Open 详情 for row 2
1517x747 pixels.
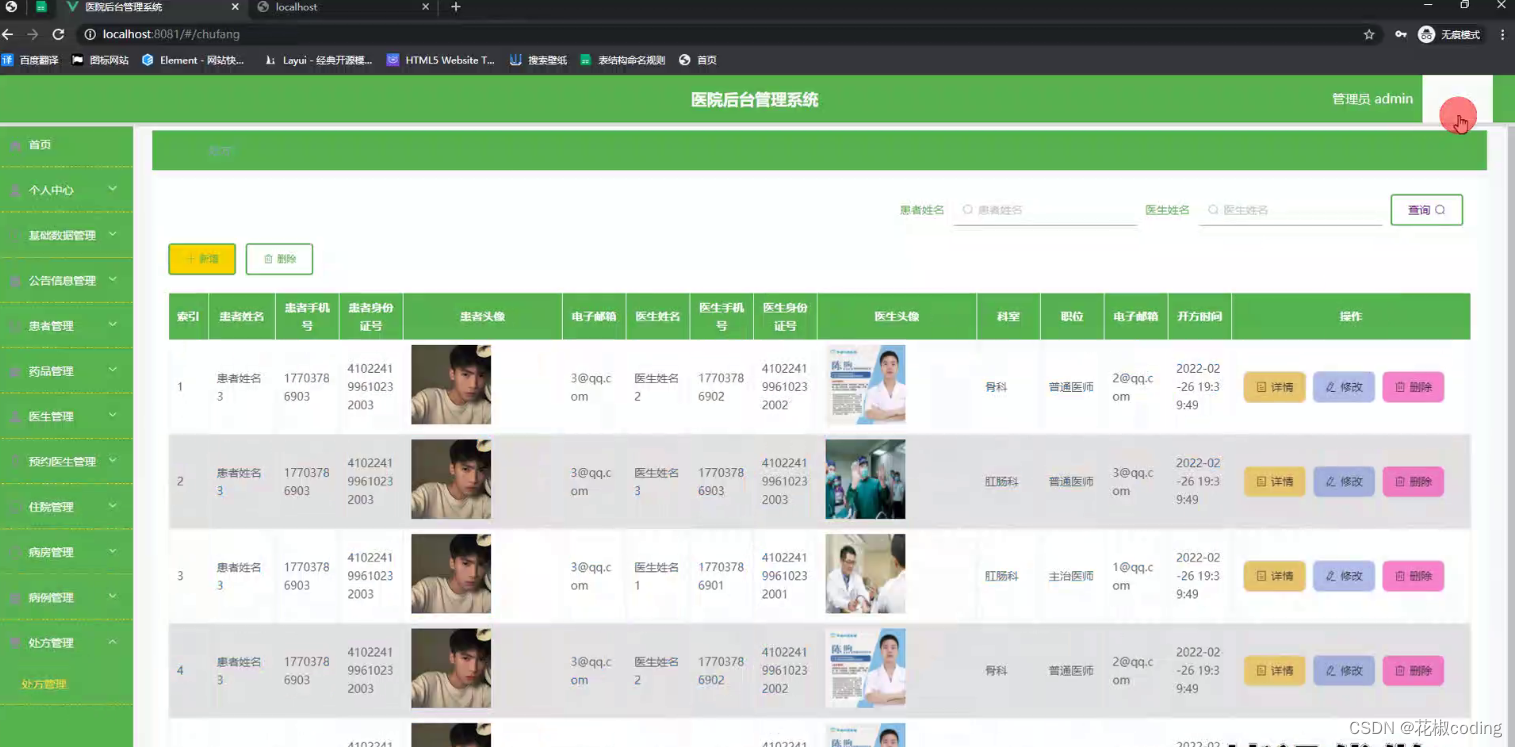1274,482
